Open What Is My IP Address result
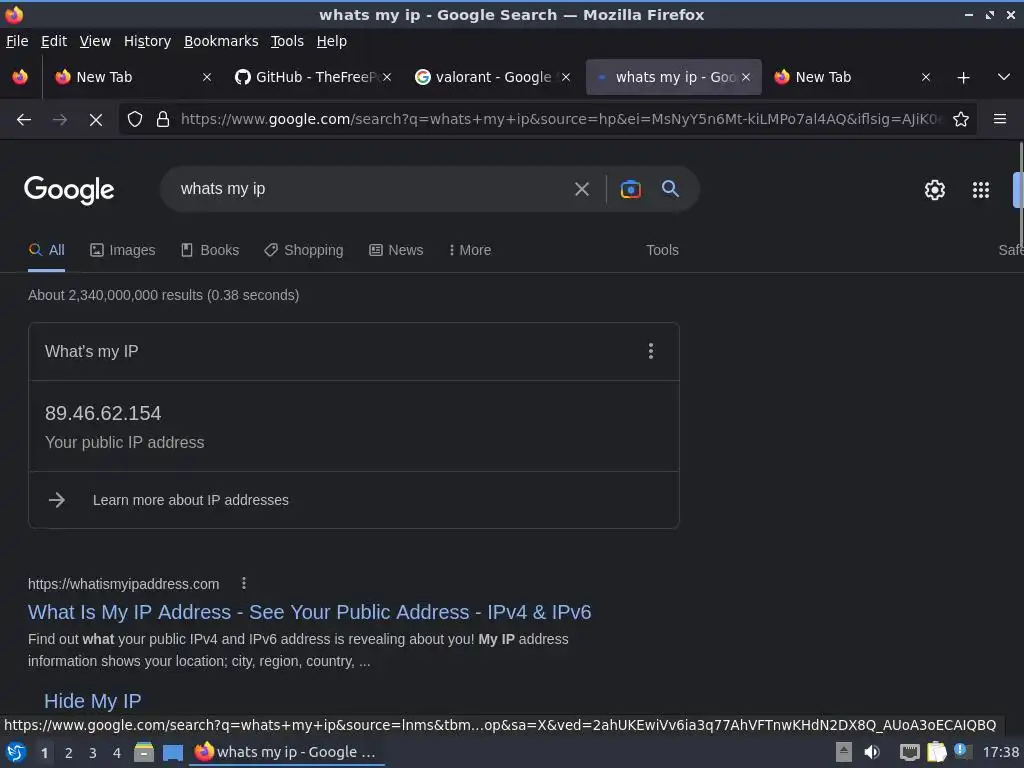The height and width of the screenshot is (768, 1024). [310, 613]
